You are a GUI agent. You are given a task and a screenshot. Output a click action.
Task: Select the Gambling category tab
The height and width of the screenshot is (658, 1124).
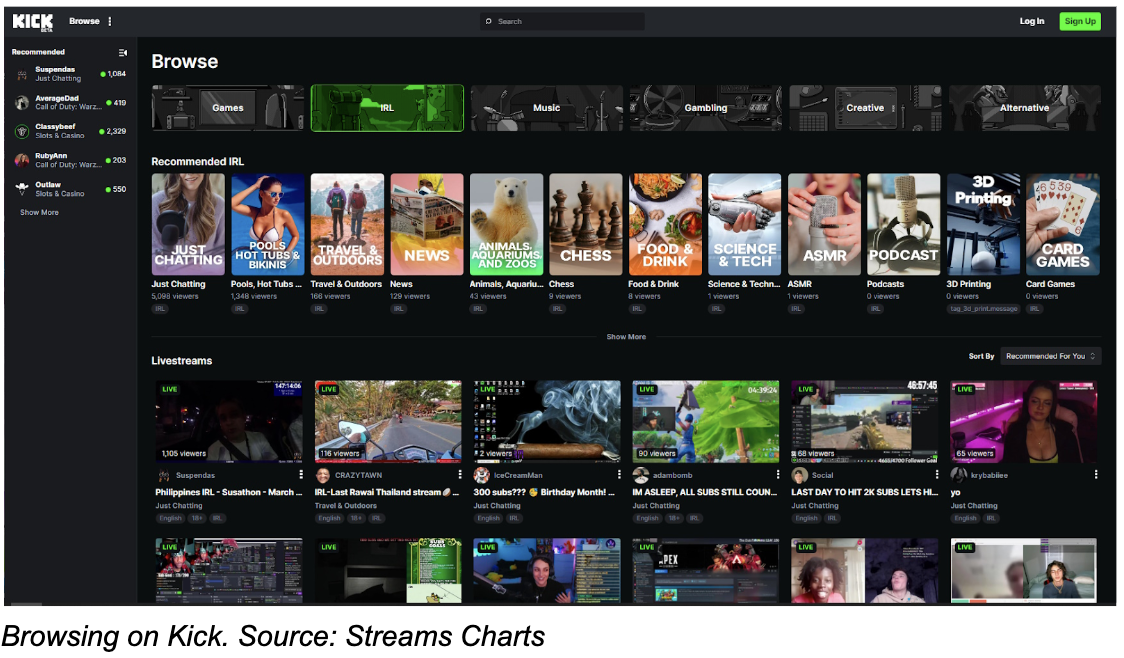(705, 108)
